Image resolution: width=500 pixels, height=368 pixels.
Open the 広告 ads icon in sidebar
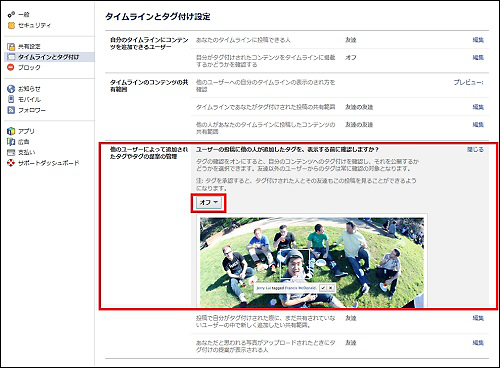point(11,142)
